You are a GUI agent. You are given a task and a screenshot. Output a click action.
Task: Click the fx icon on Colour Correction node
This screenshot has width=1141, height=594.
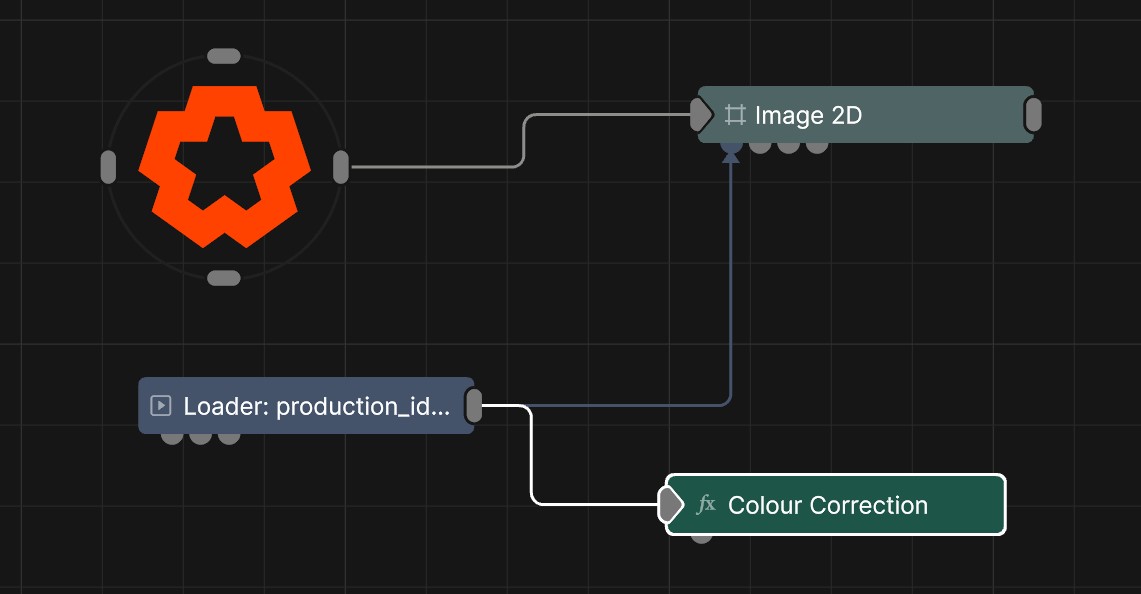click(706, 505)
